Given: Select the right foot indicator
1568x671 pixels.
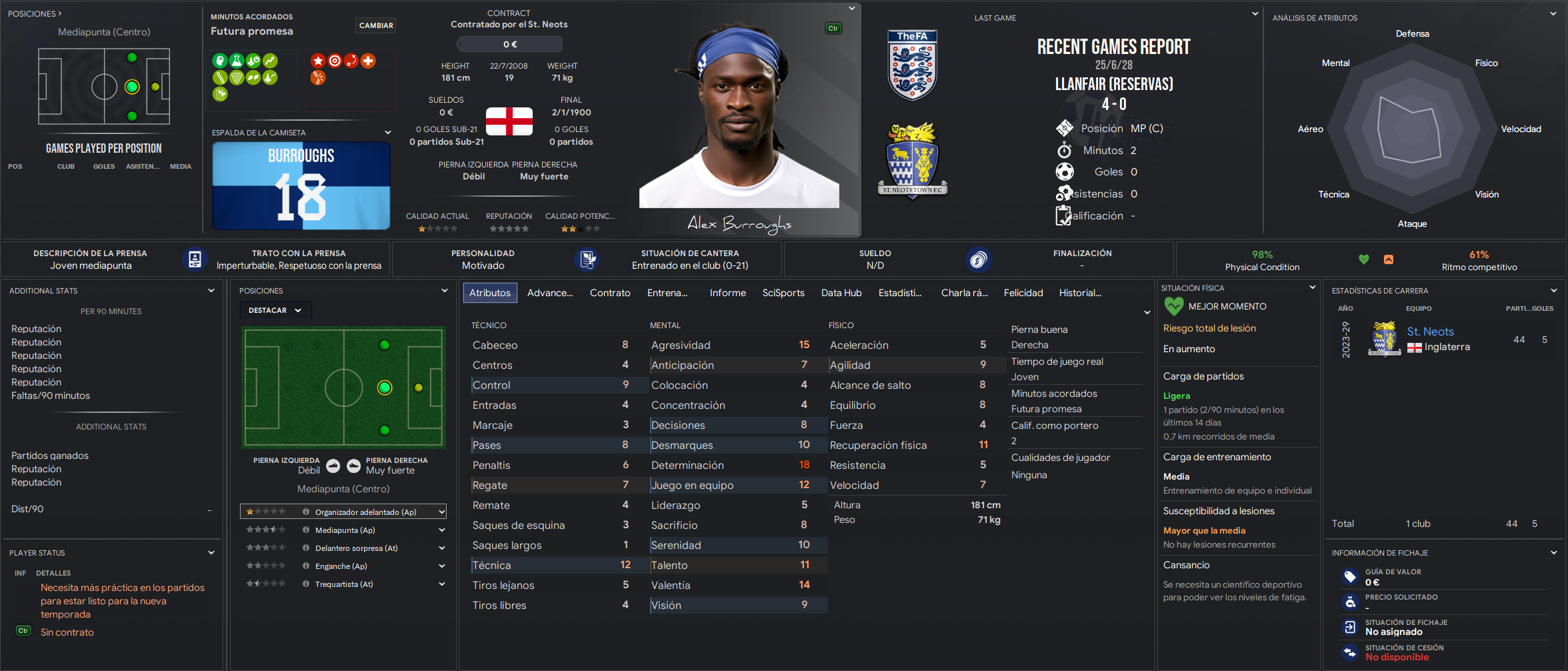Looking at the screenshot, I should pyautogui.click(x=354, y=466).
